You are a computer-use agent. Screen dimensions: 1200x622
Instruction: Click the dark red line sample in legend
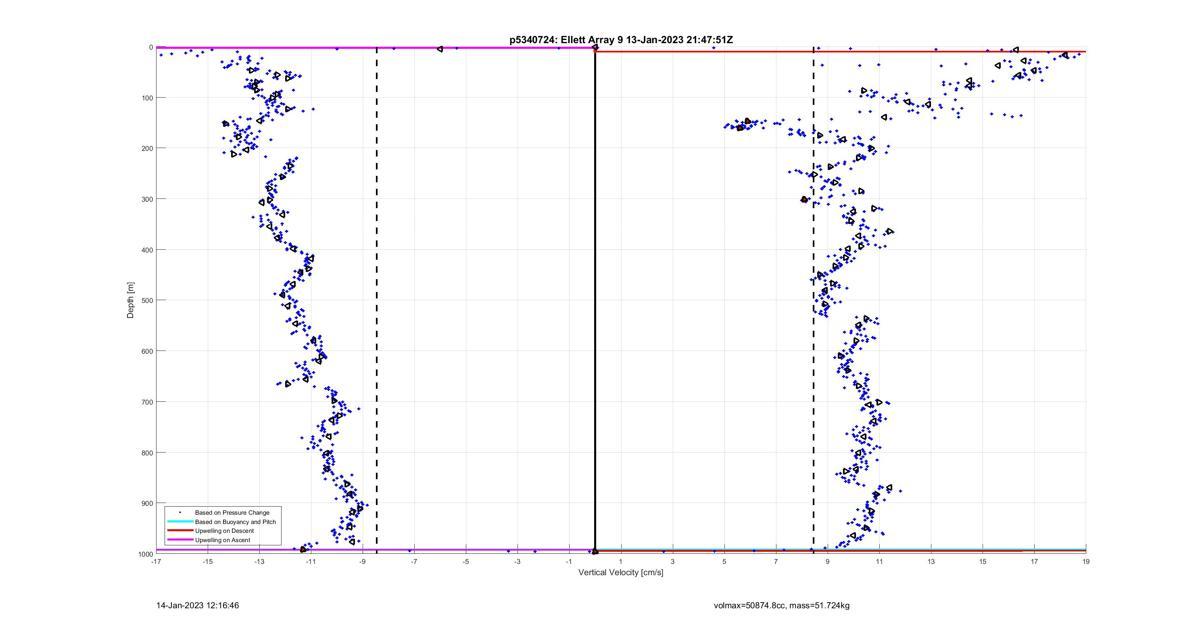[180, 531]
